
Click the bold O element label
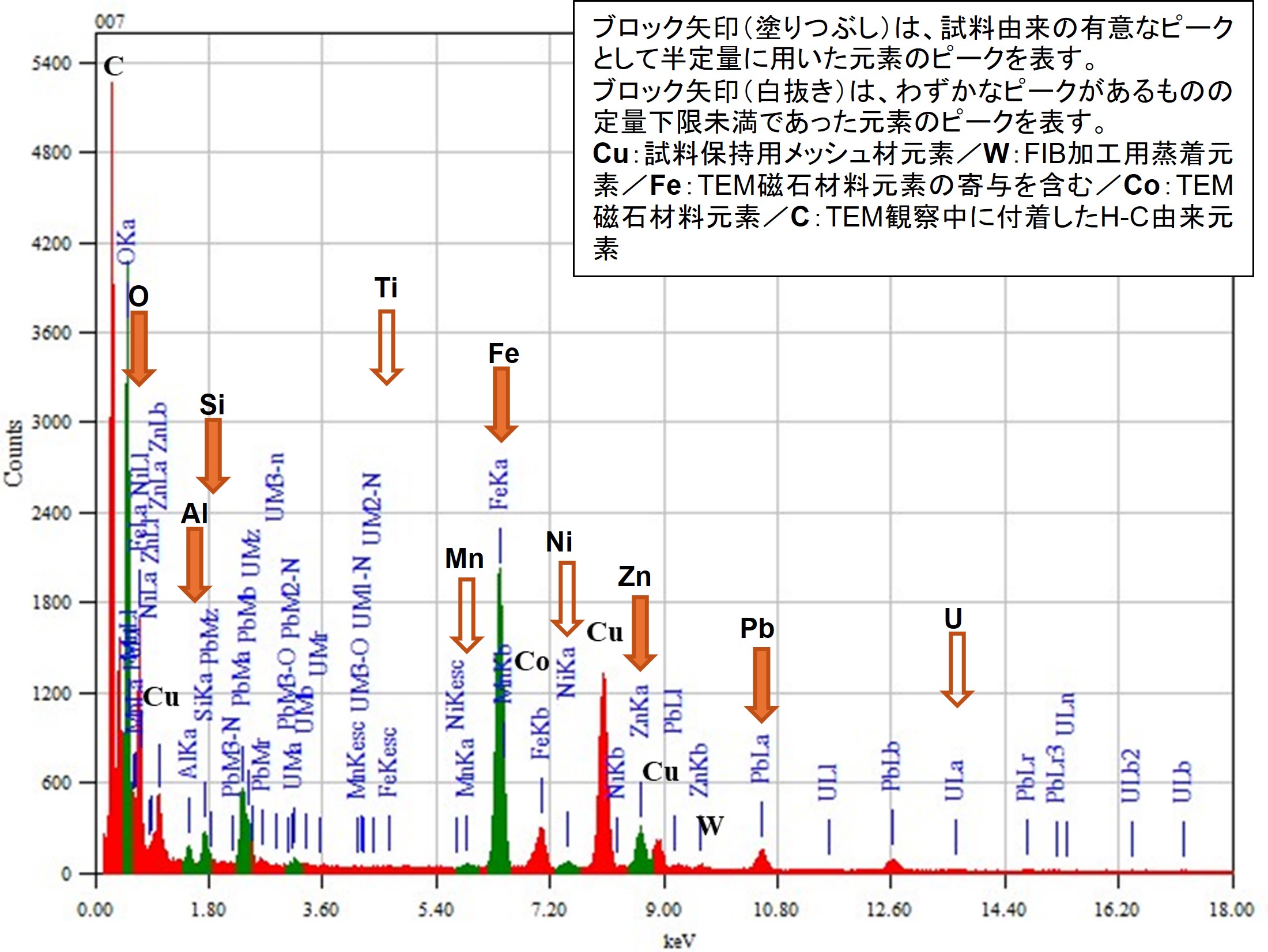(x=139, y=296)
